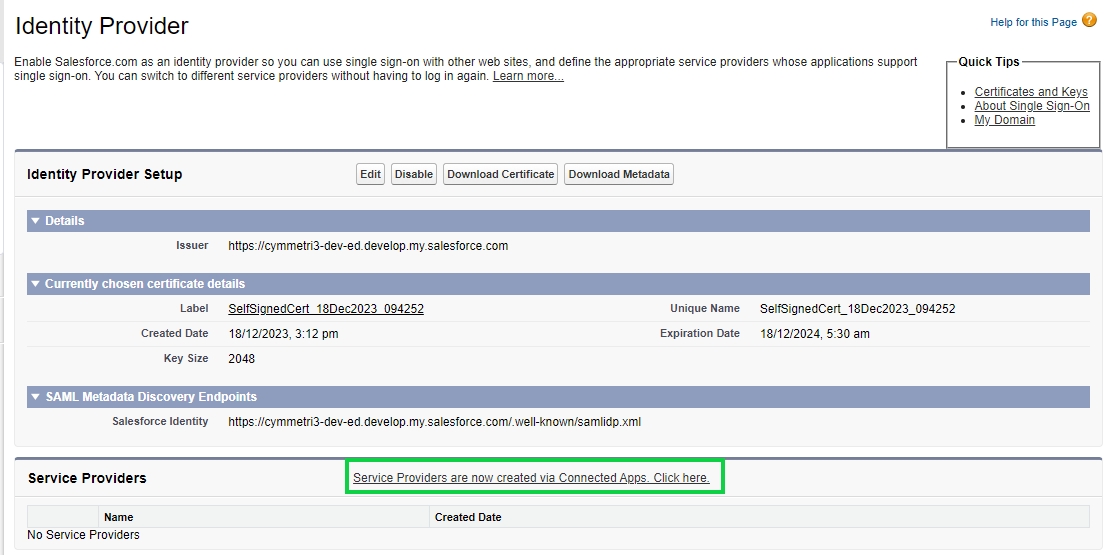The height and width of the screenshot is (555, 1109).
Task: Click the Salesforce Identity samlidp.xml URL
Action: 434,422
